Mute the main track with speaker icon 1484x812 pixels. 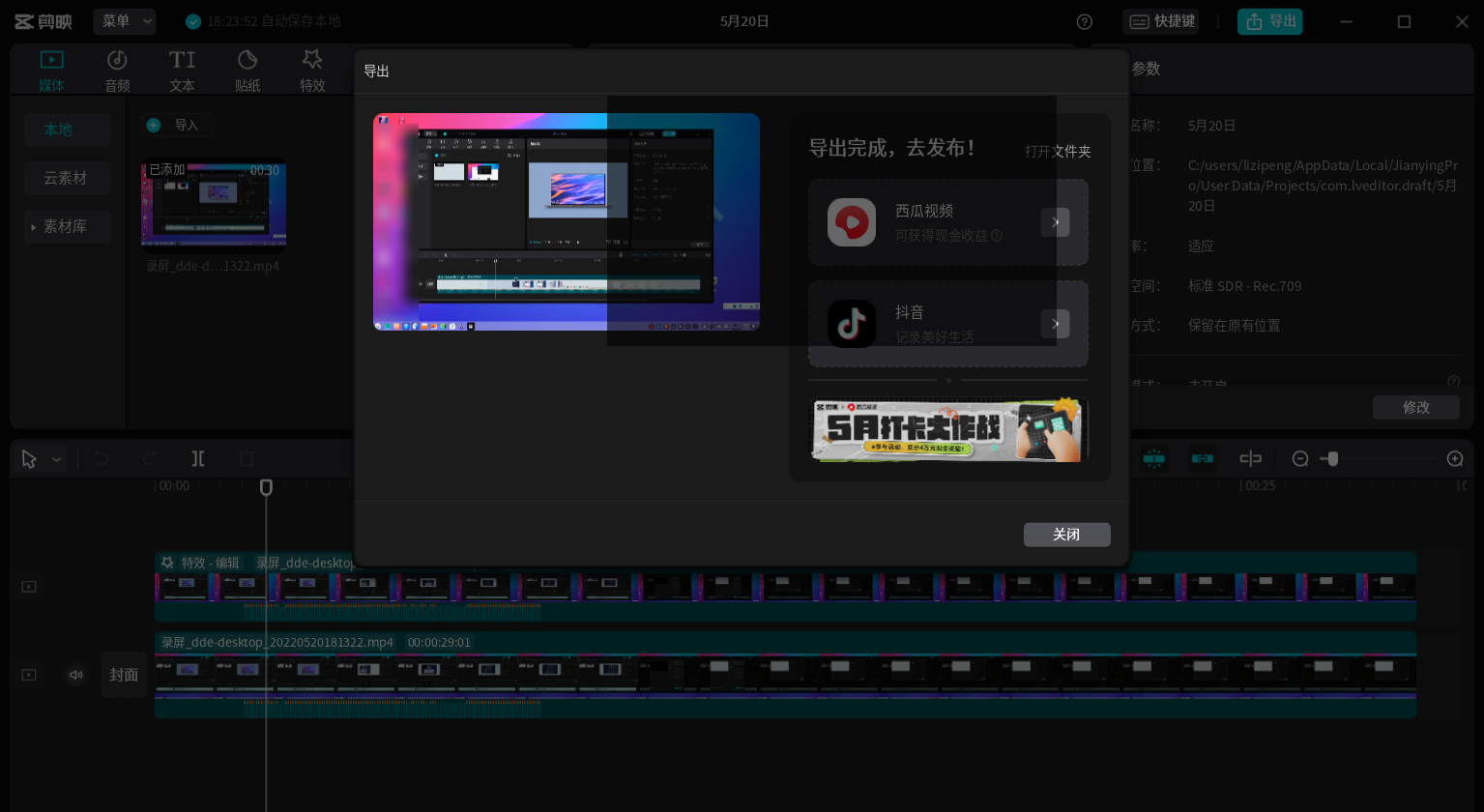[x=76, y=675]
